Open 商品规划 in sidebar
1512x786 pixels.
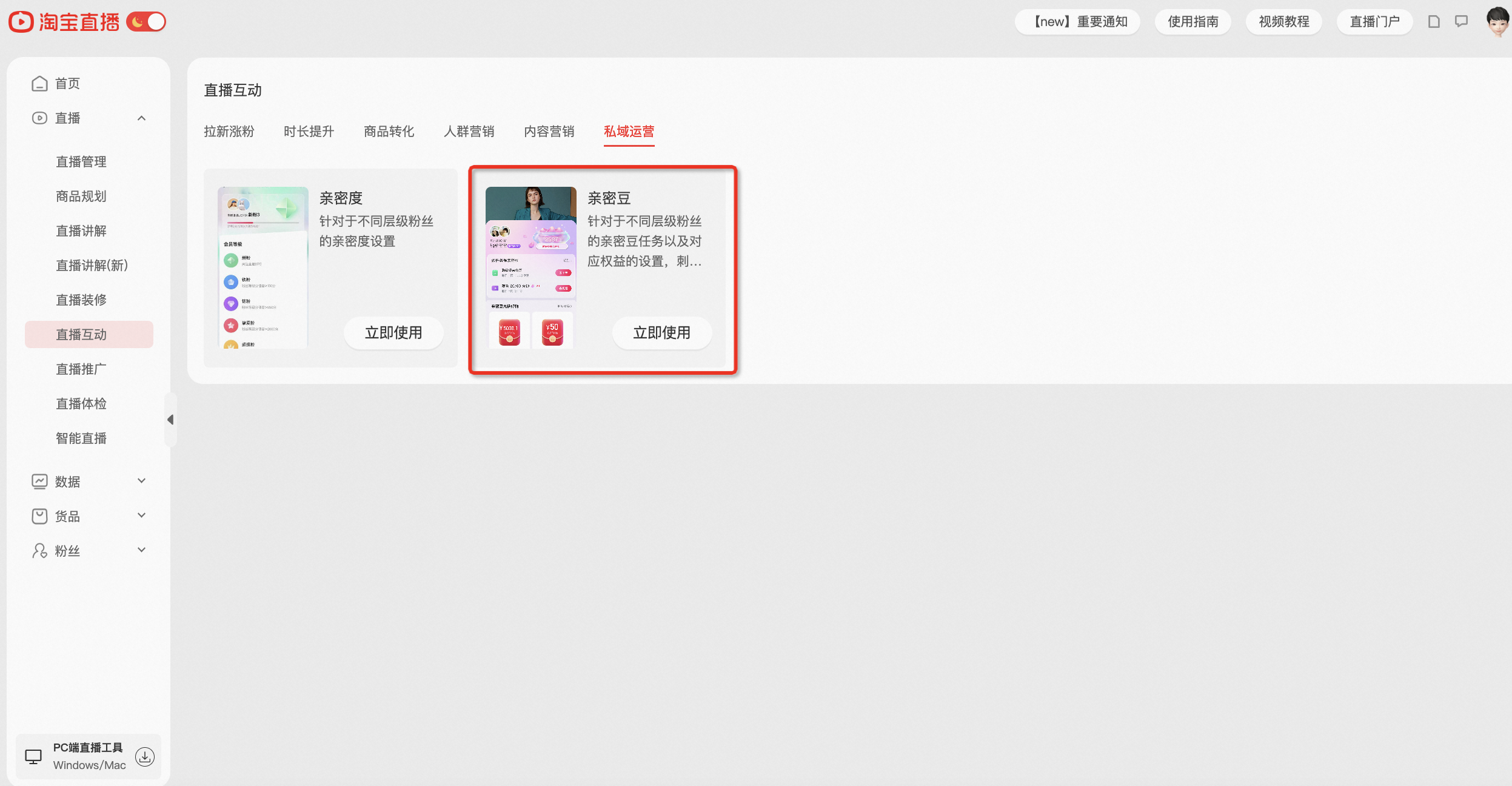coord(81,196)
